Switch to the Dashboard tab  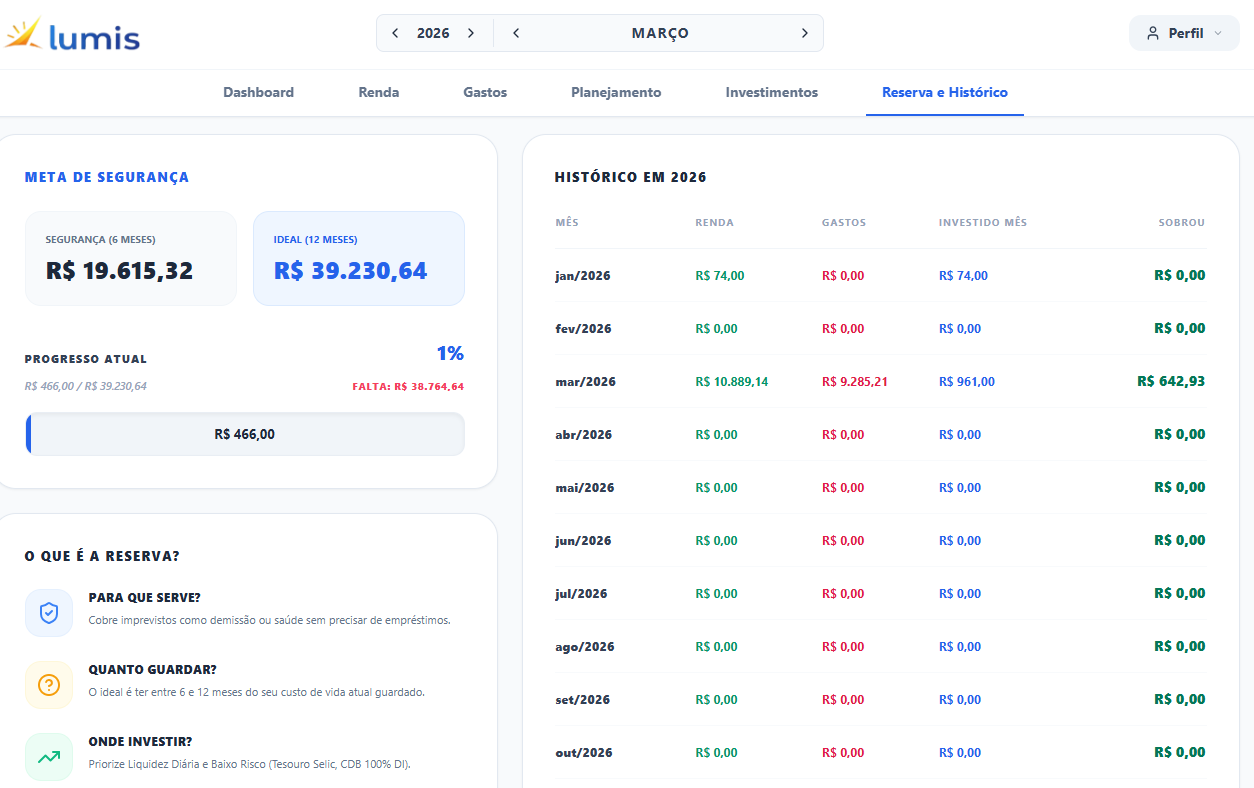(x=258, y=92)
